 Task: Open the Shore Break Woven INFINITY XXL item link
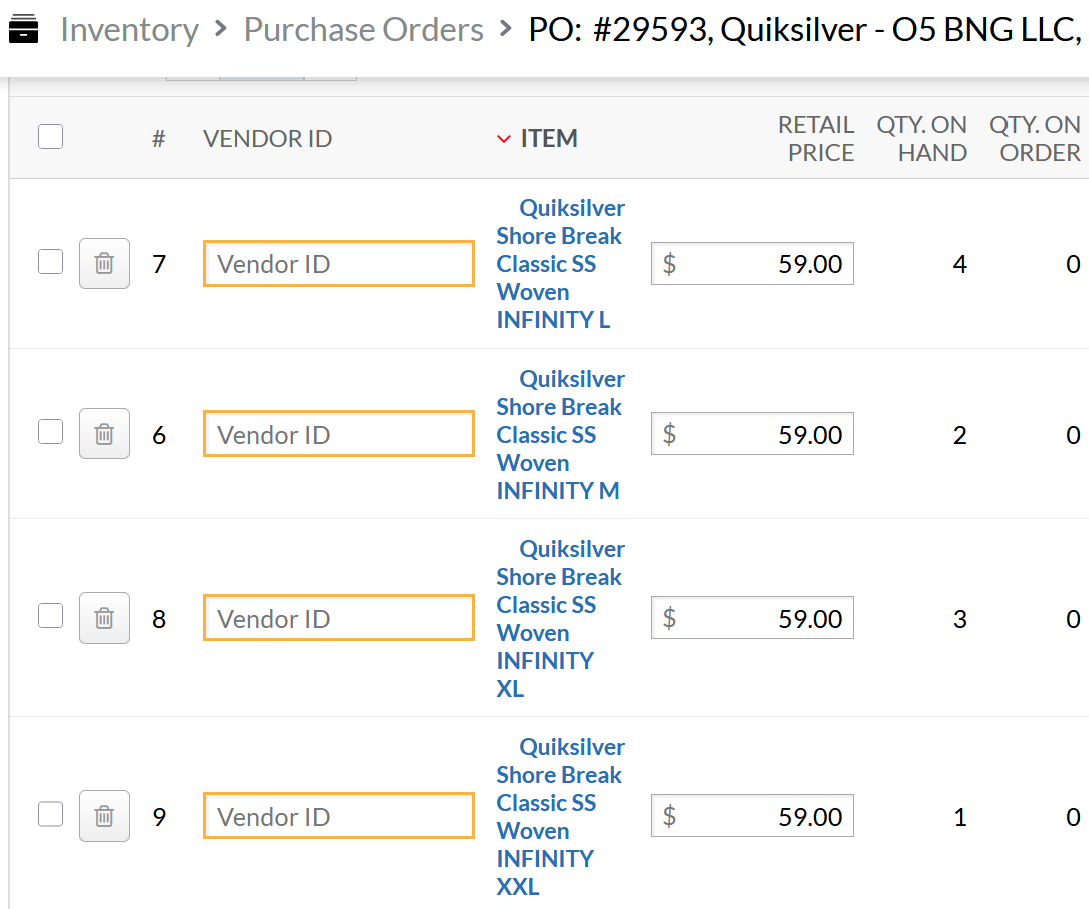(x=560, y=817)
